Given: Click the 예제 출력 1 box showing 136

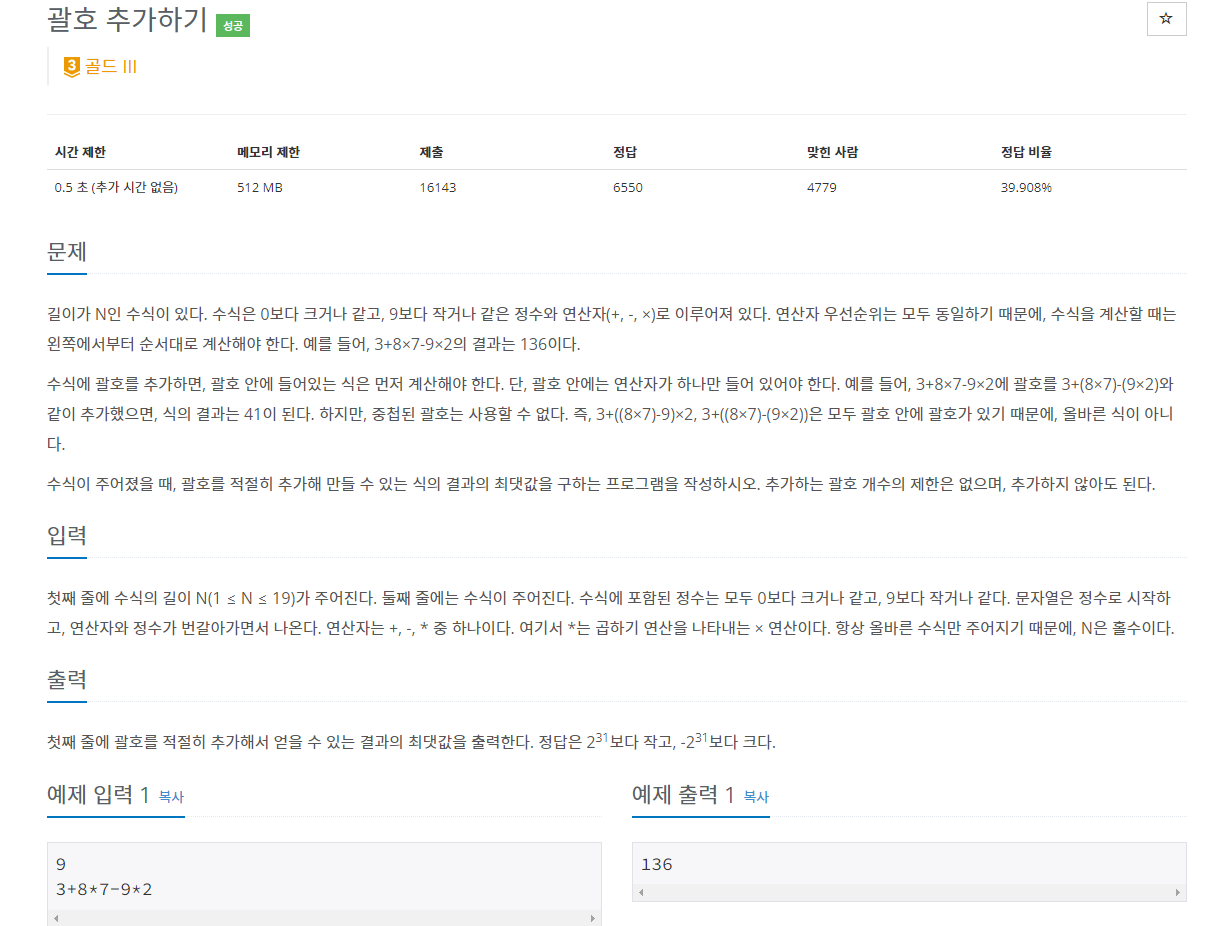Looking at the screenshot, I should point(909,872).
